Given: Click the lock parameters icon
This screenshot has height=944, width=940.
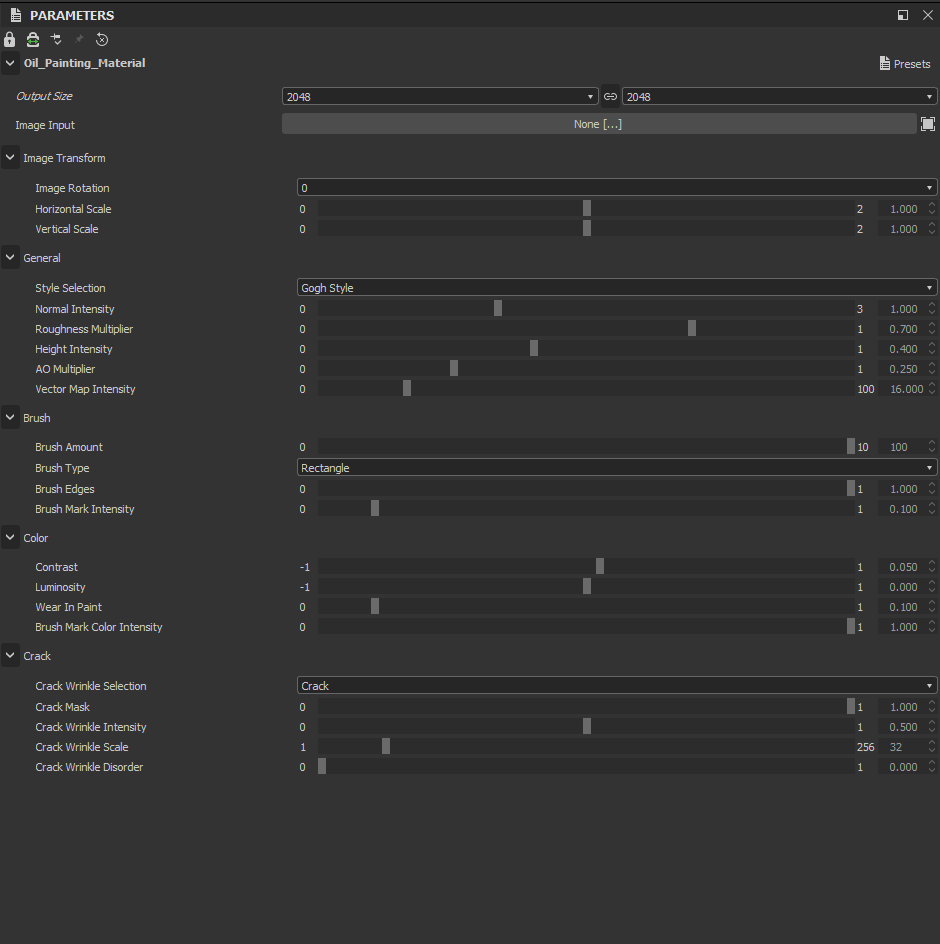Looking at the screenshot, I should pyautogui.click(x=9, y=40).
